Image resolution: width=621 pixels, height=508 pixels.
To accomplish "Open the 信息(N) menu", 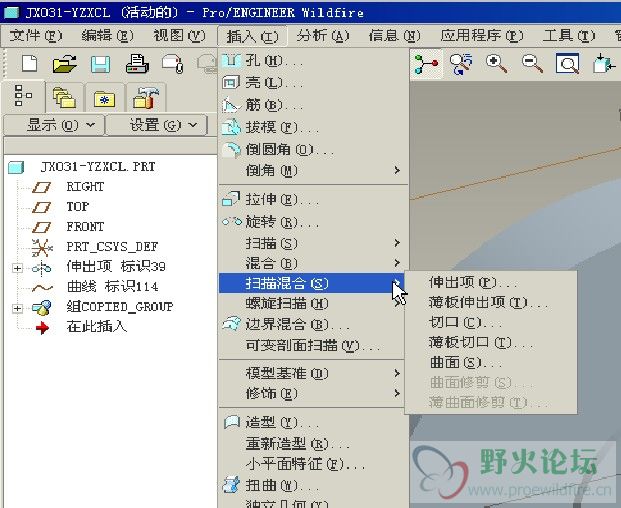I will pos(394,36).
